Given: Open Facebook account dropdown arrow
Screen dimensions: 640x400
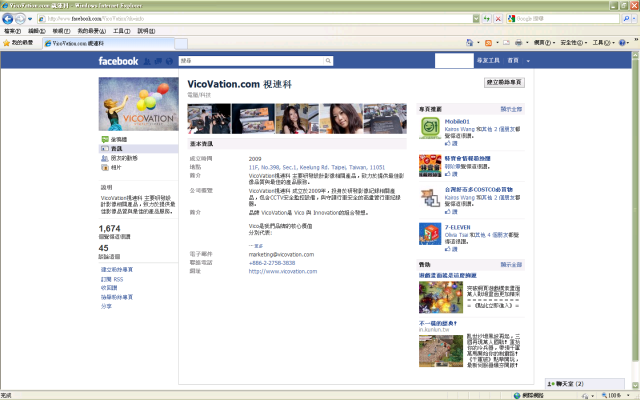Looking at the screenshot, I should (x=528, y=61).
